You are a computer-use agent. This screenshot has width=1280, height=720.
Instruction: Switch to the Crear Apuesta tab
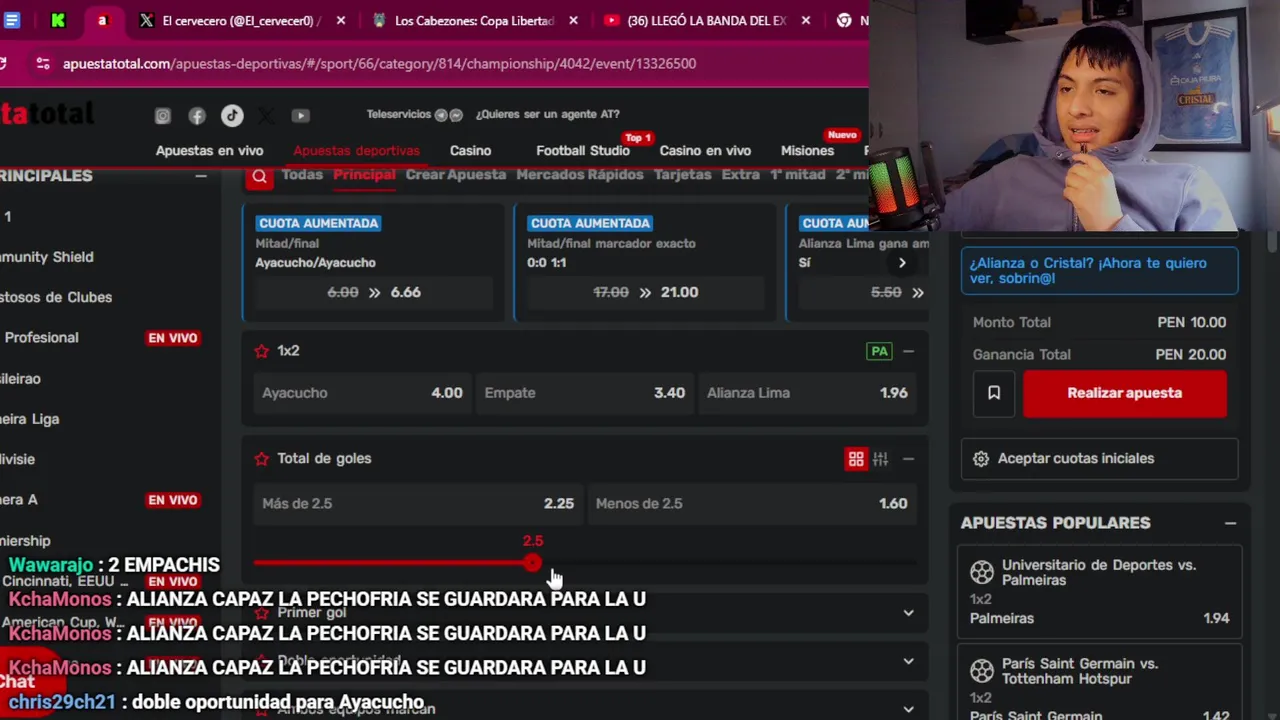[x=456, y=174]
